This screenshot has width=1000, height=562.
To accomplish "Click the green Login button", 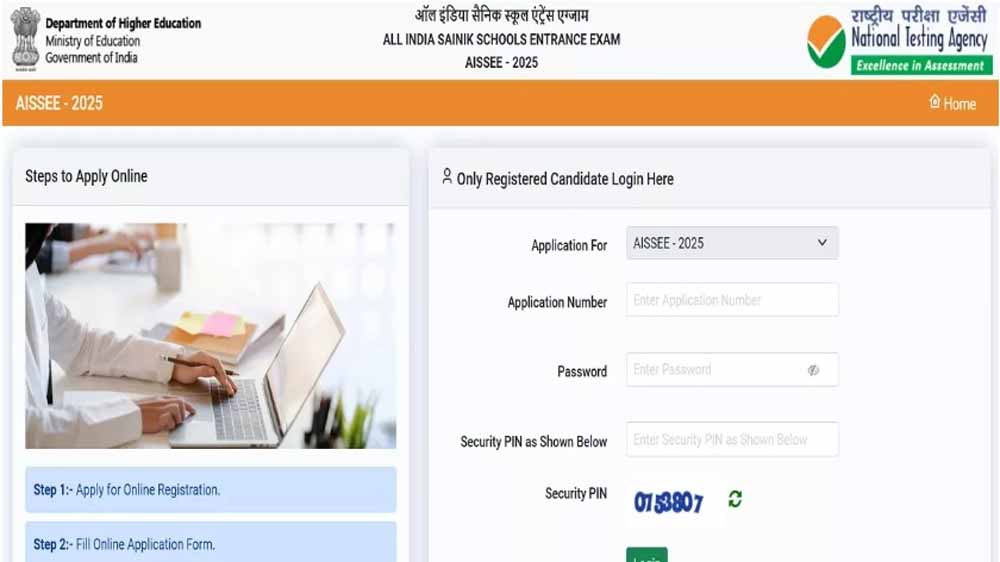I will pos(647,555).
